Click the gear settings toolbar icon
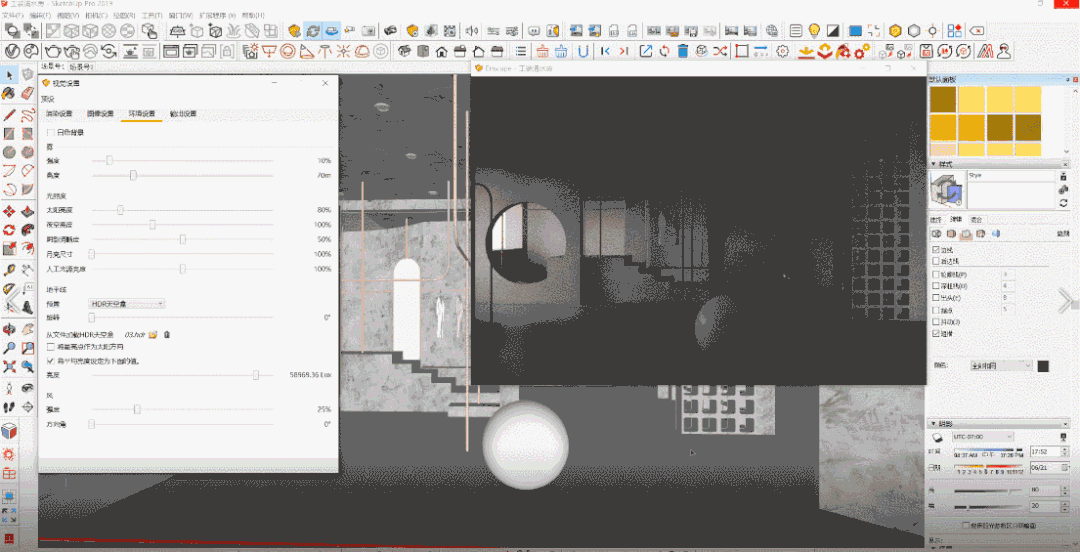 click(781, 51)
